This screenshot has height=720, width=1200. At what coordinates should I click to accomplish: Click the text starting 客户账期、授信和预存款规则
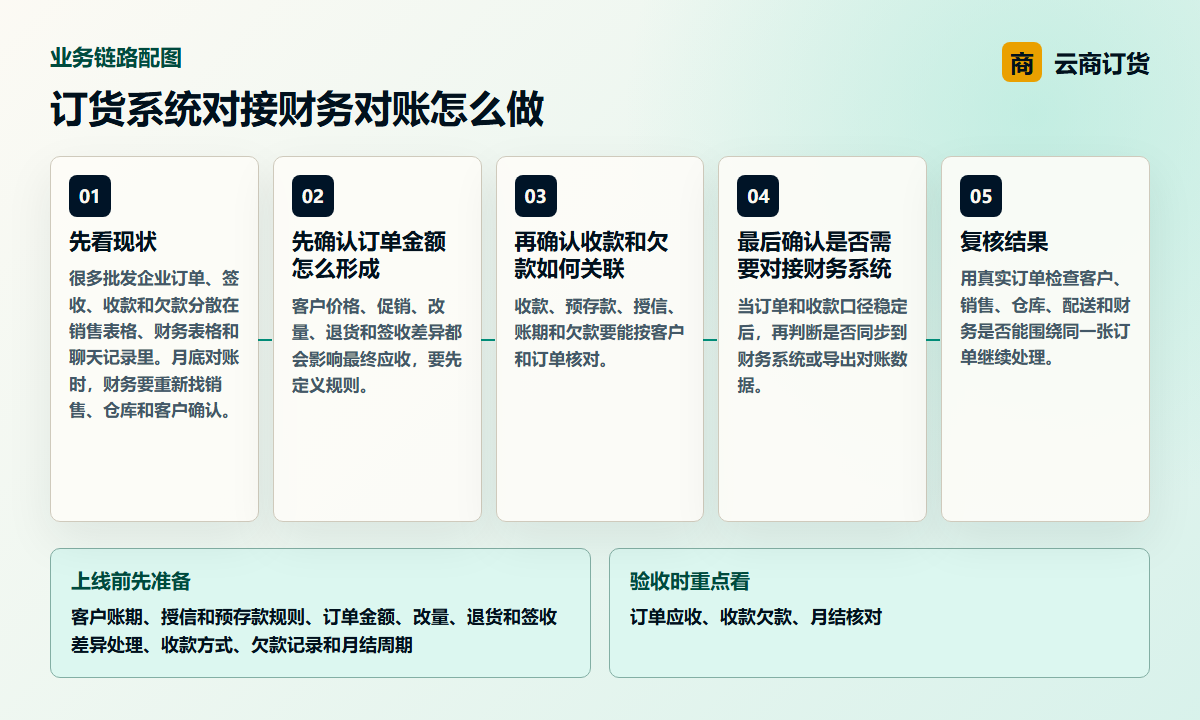314,631
